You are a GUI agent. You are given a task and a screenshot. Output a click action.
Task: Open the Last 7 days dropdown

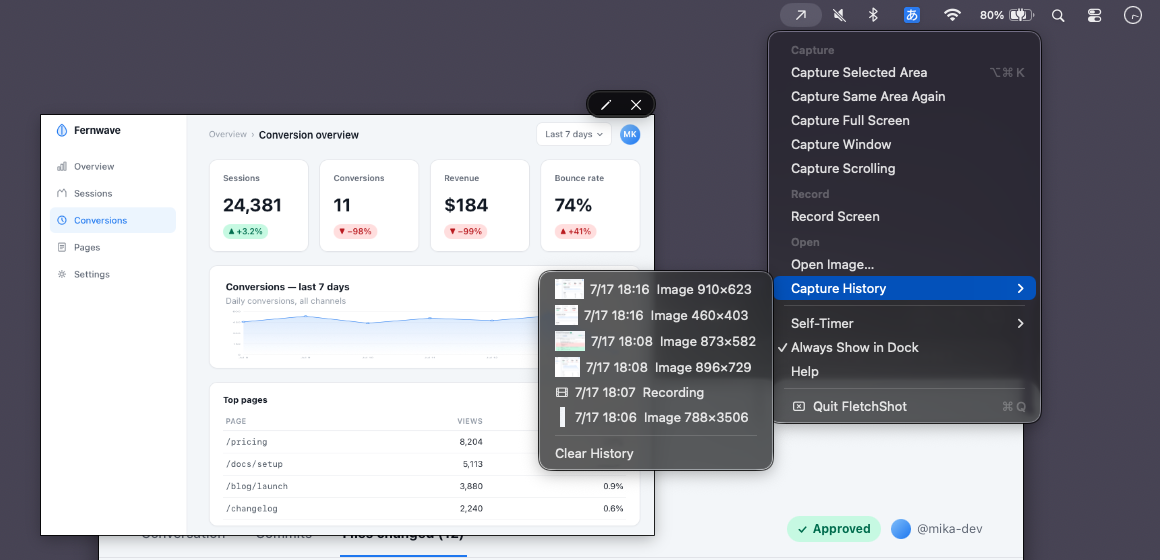574,135
